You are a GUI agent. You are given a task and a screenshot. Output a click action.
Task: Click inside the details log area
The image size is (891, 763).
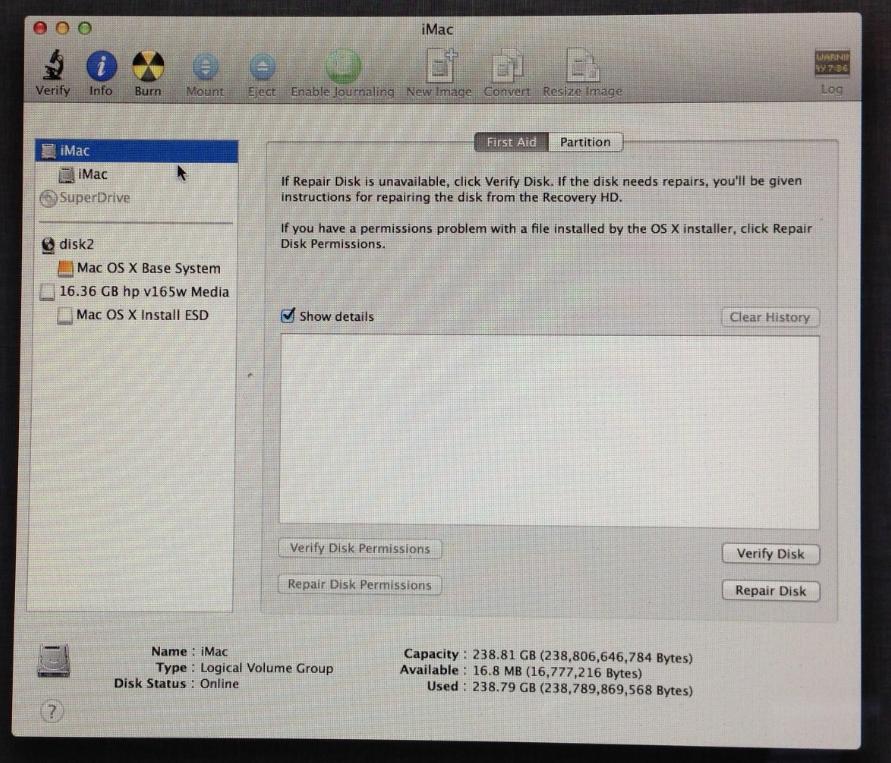click(549, 432)
